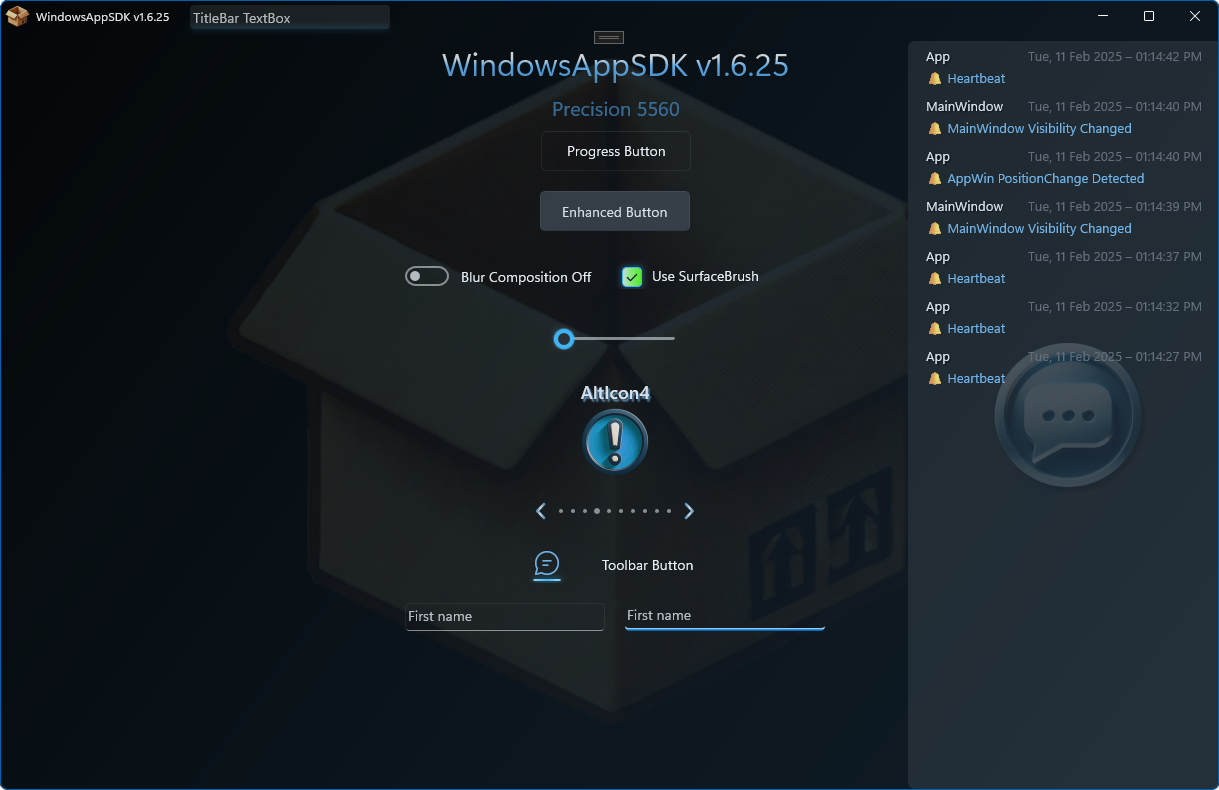Click timestamp Tue, 11 Feb 2025 – 01:14:42 PM

(x=1115, y=57)
